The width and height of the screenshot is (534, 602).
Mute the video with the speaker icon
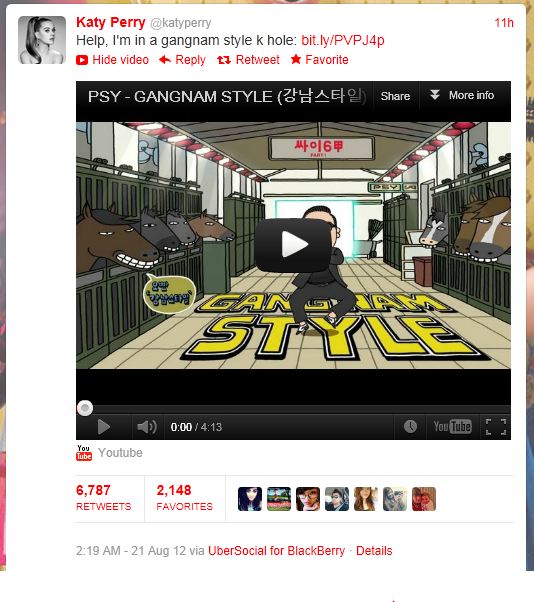pyautogui.click(x=147, y=427)
